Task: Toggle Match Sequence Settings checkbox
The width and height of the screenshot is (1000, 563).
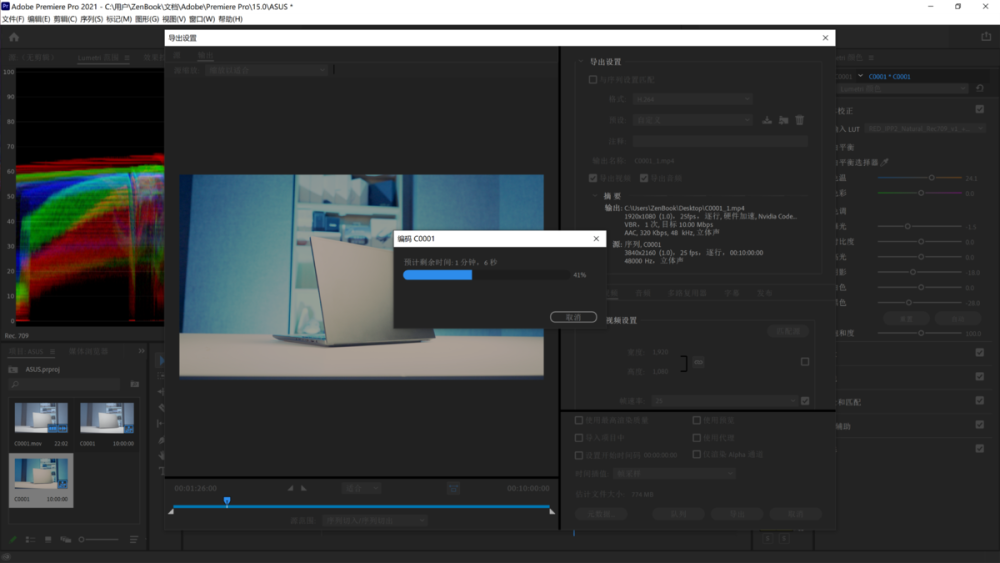Action: pos(592,80)
